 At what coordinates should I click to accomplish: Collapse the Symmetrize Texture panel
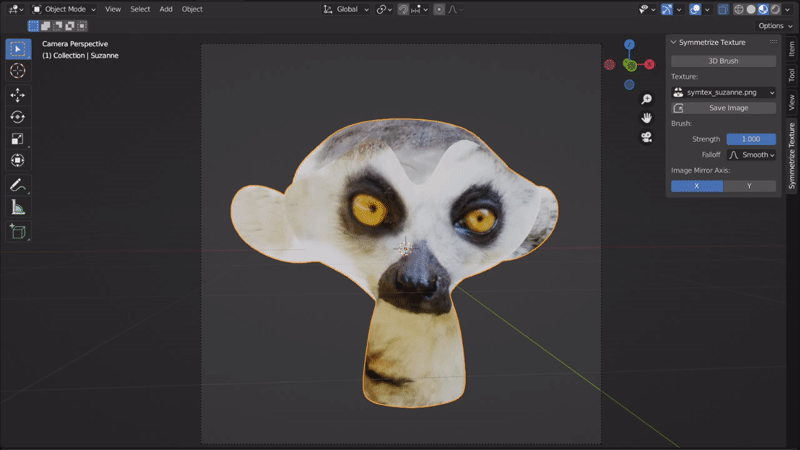[671, 42]
